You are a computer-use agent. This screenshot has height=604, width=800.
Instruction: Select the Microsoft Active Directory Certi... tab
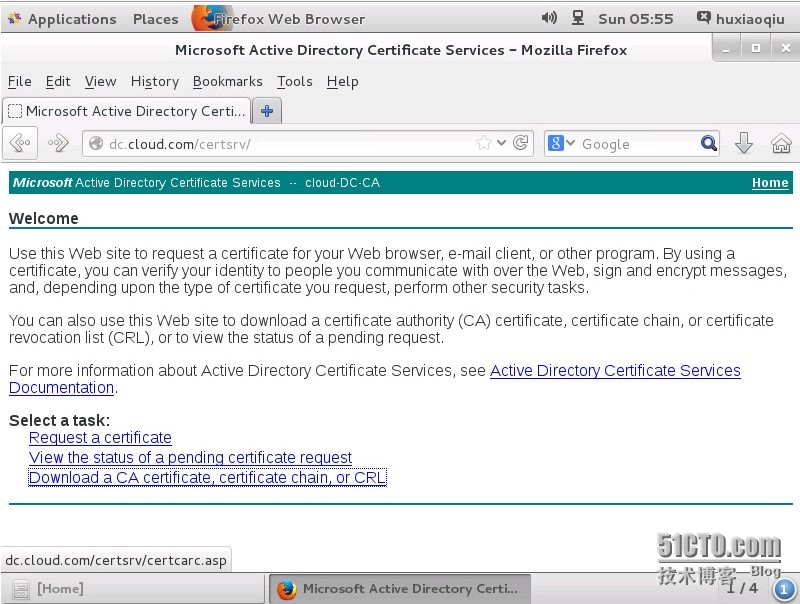click(x=127, y=111)
